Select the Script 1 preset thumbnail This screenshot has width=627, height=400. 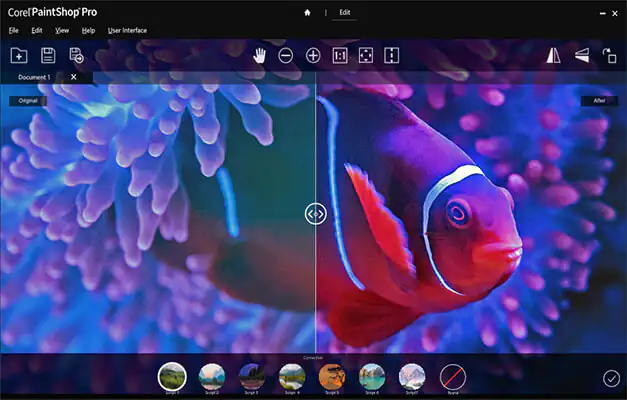click(x=172, y=375)
